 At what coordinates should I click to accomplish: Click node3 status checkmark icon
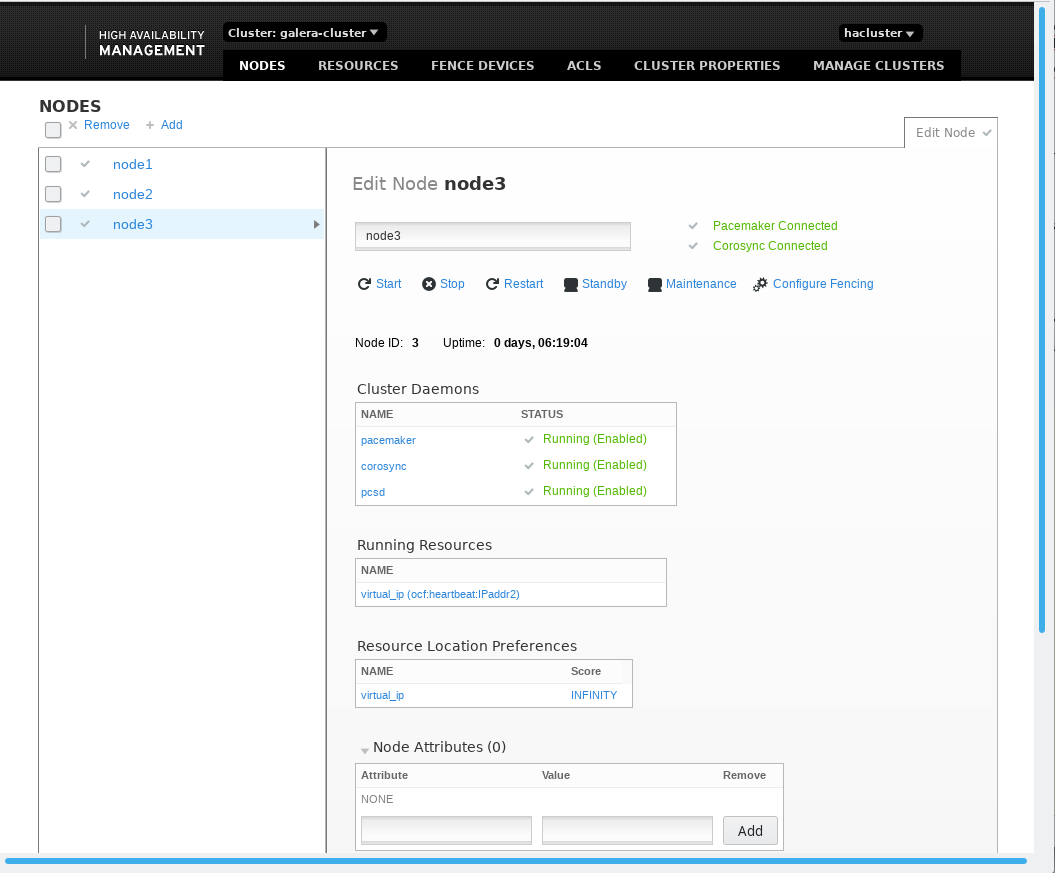point(85,224)
